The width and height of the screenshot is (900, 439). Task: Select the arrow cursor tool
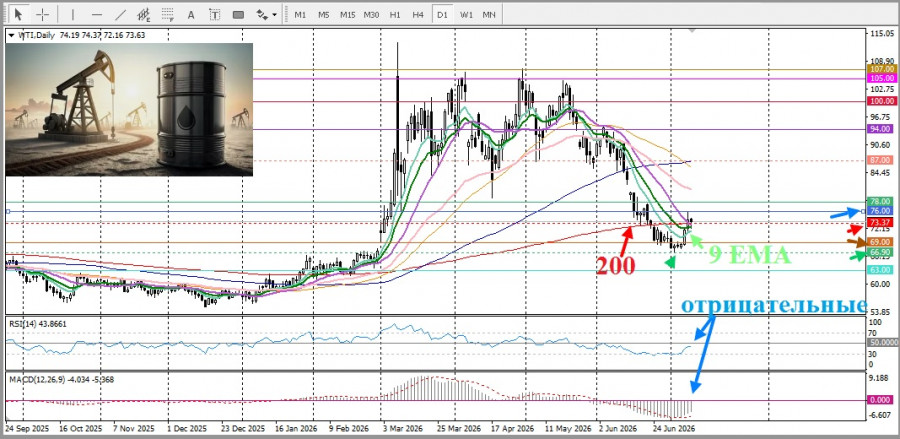[18, 14]
